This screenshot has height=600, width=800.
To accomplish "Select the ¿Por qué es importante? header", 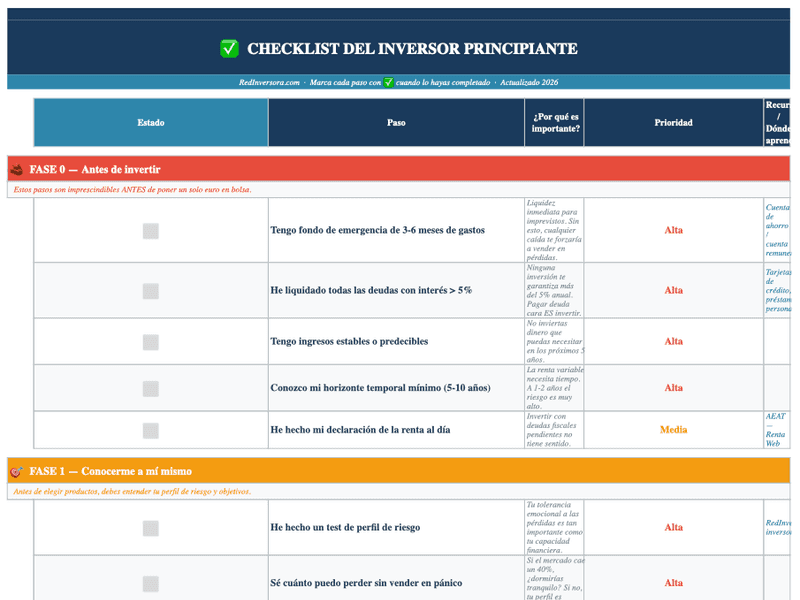I will (x=555, y=122).
